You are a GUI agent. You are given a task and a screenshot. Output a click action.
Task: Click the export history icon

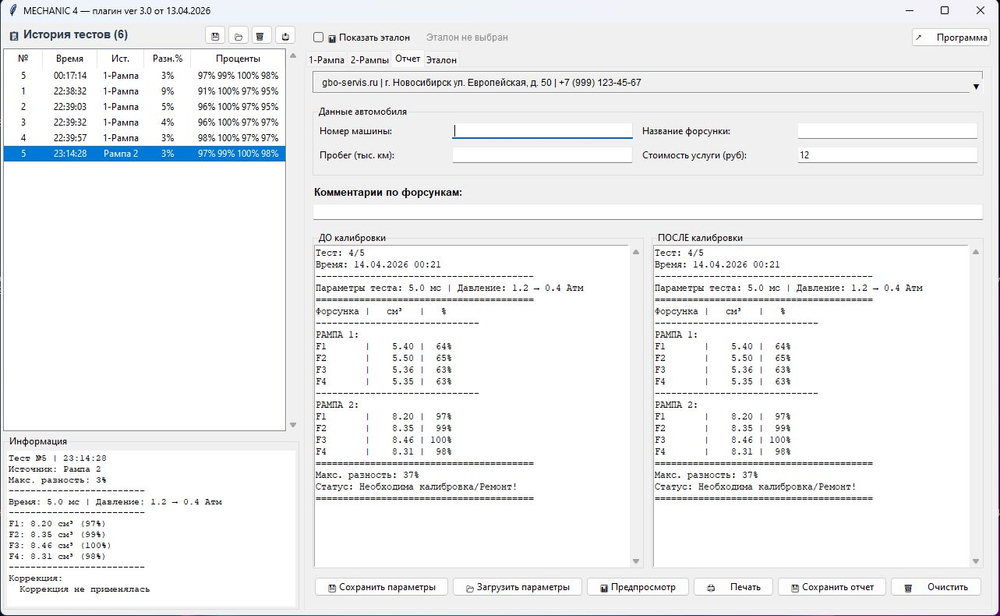point(285,36)
